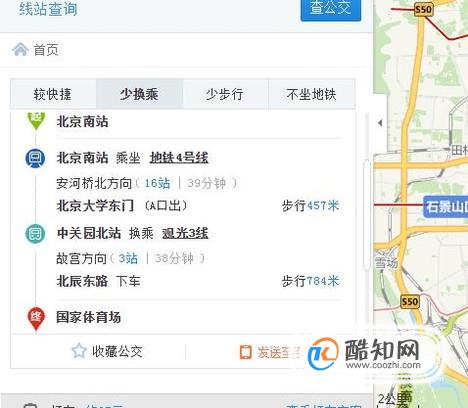This screenshot has width=468, height=408.
Task: Switch to the 少换乘 tab
Action: point(139,94)
